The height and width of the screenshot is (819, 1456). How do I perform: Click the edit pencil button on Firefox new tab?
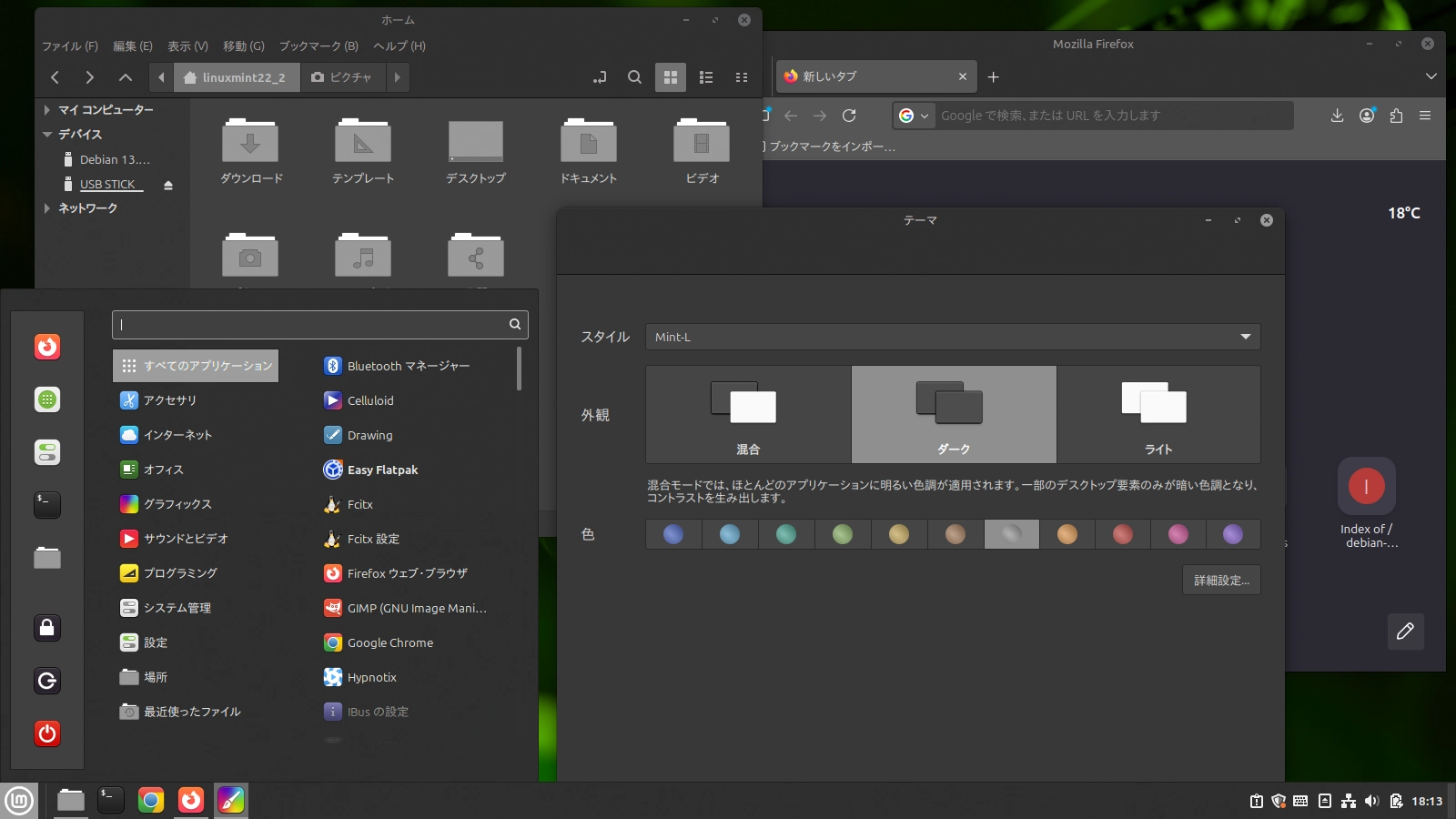coord(1405,632)
